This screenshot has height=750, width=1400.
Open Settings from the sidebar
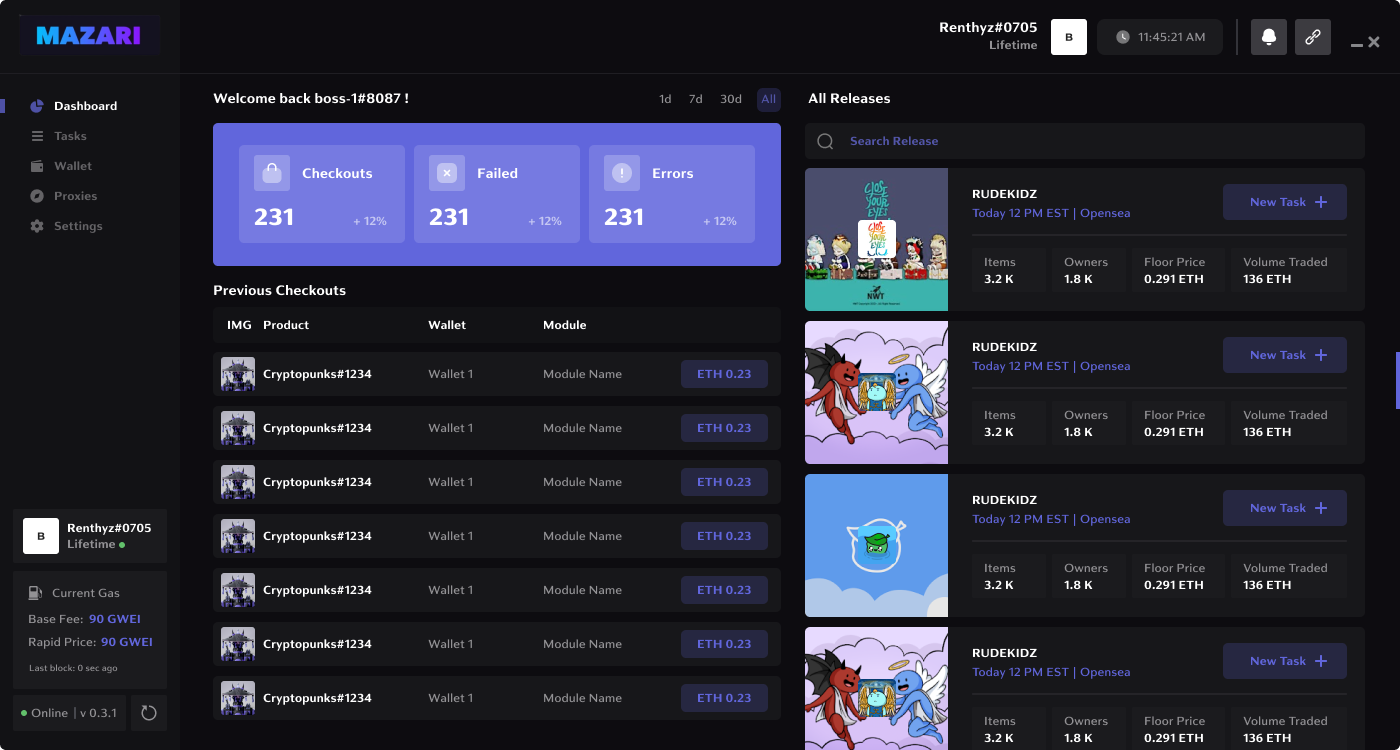point(78,226)
